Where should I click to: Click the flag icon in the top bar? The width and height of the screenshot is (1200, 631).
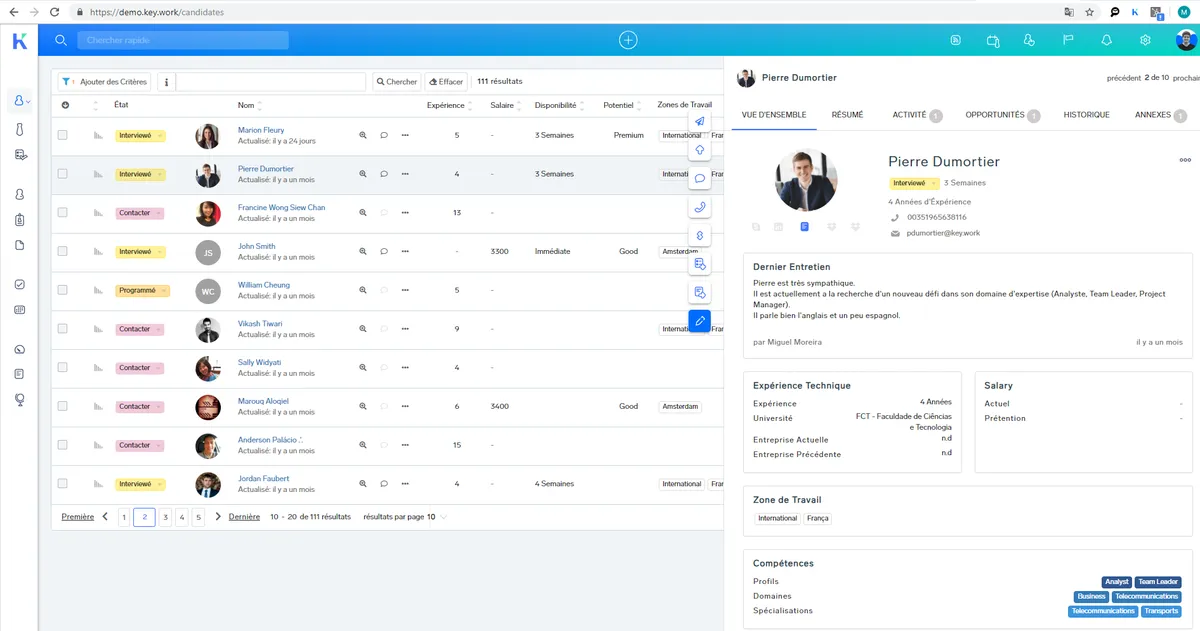click(1067, 40)
